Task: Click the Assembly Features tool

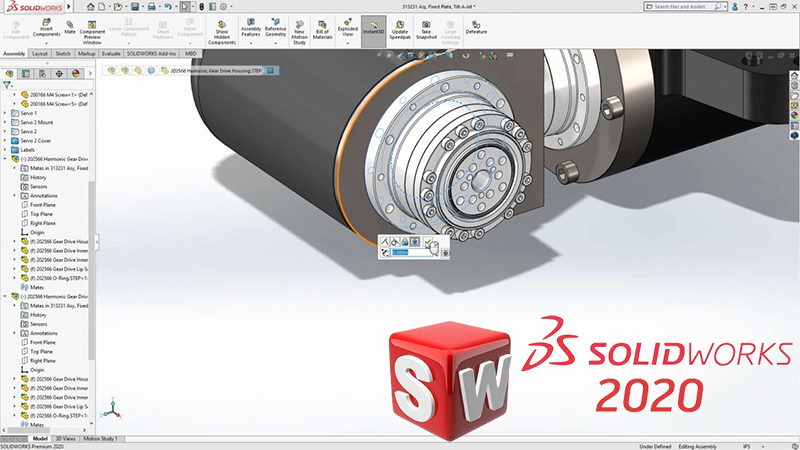Action: coord(251,28)
